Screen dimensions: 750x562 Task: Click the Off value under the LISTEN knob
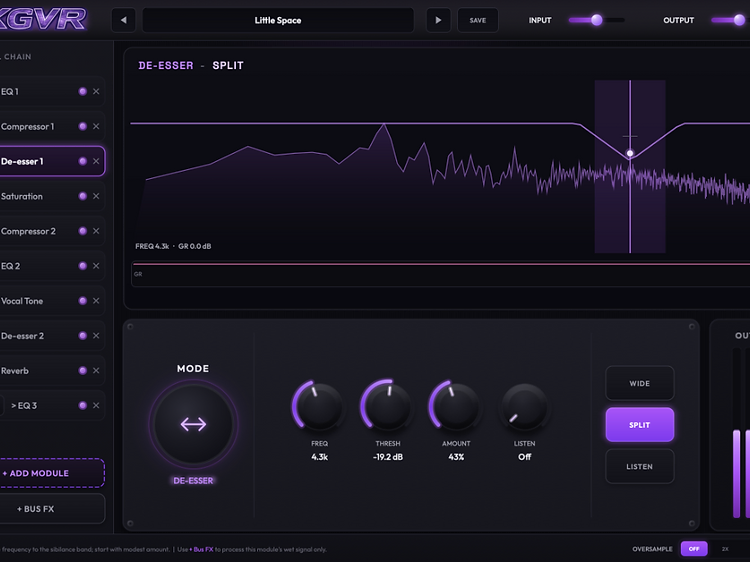tap(525, 457)
